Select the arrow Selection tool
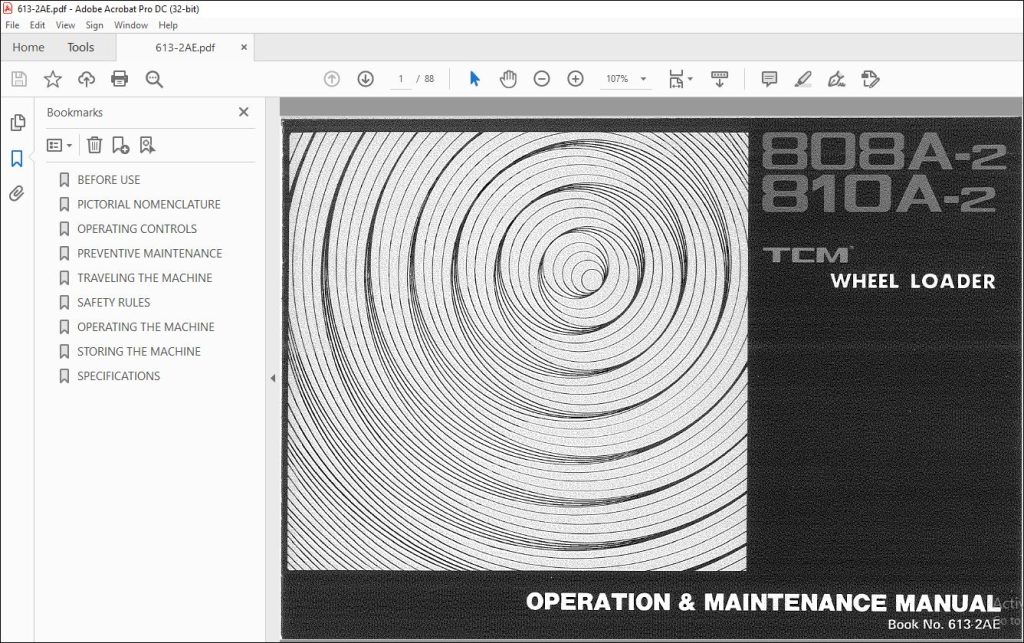 click(475, 79)
